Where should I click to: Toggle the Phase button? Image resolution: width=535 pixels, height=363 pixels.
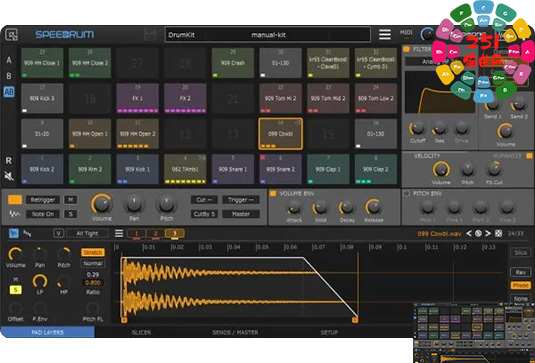(x=521, y=285)
